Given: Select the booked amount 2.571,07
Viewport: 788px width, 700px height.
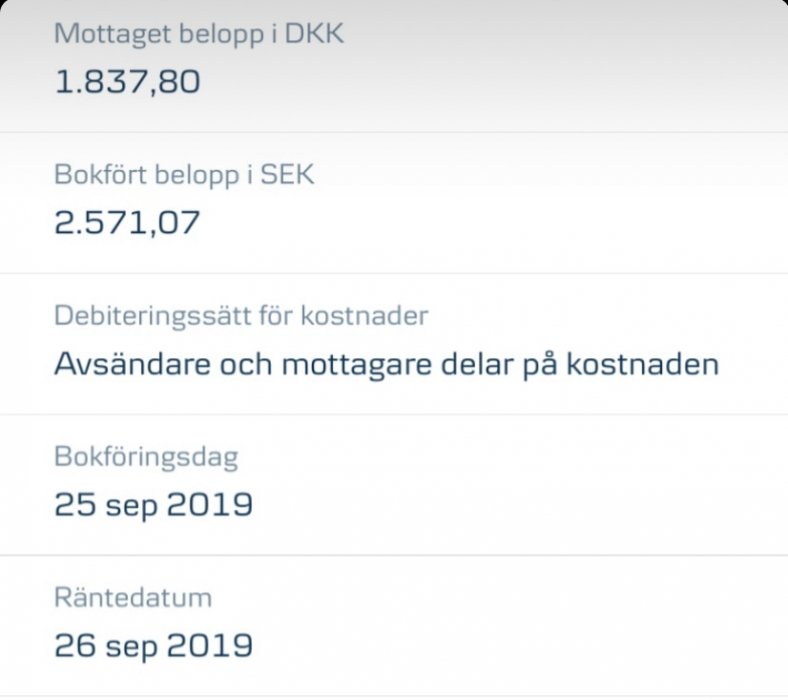Looking at the screenshot, I should (x=127, y=222).
